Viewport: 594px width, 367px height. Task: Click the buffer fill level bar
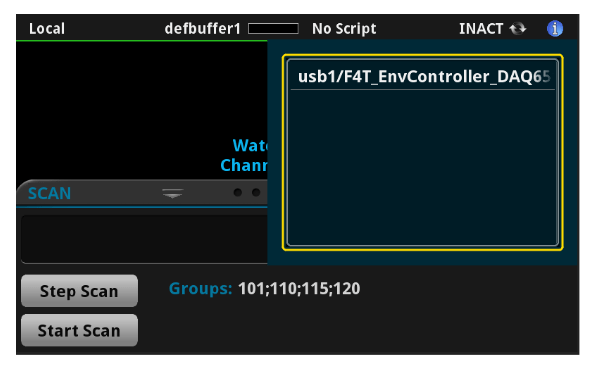pyautogui.click(x=273, y=29)
